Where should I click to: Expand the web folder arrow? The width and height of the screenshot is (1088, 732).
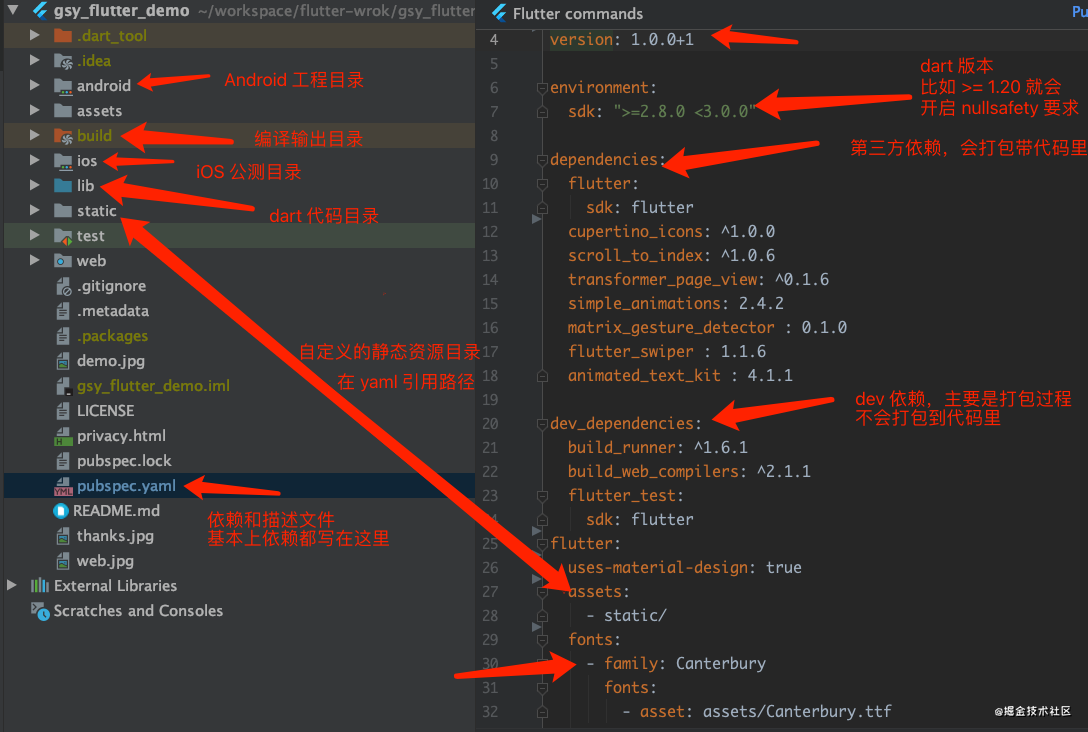(35, 260)
